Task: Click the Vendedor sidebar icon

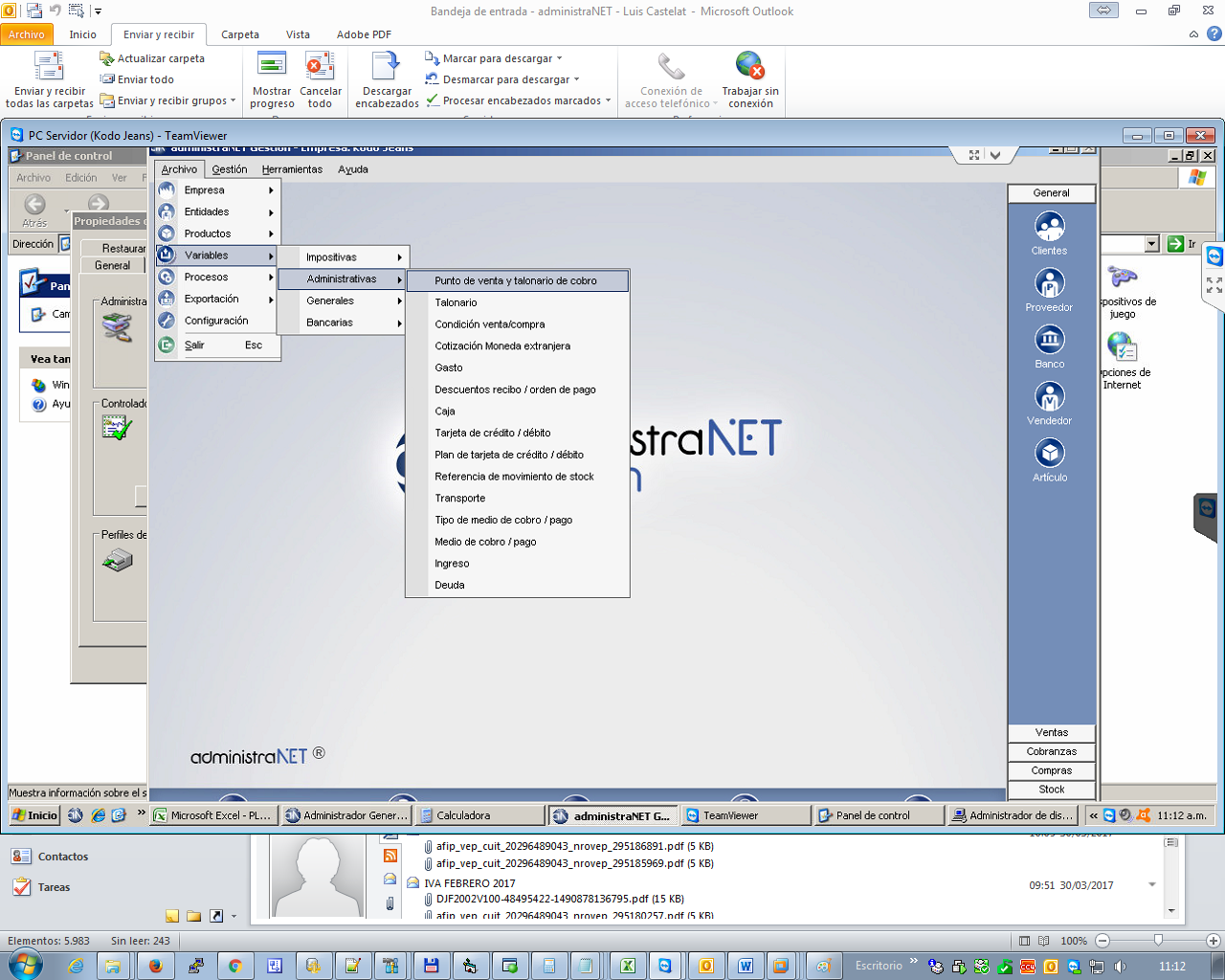Action: tap(1049, 397)
